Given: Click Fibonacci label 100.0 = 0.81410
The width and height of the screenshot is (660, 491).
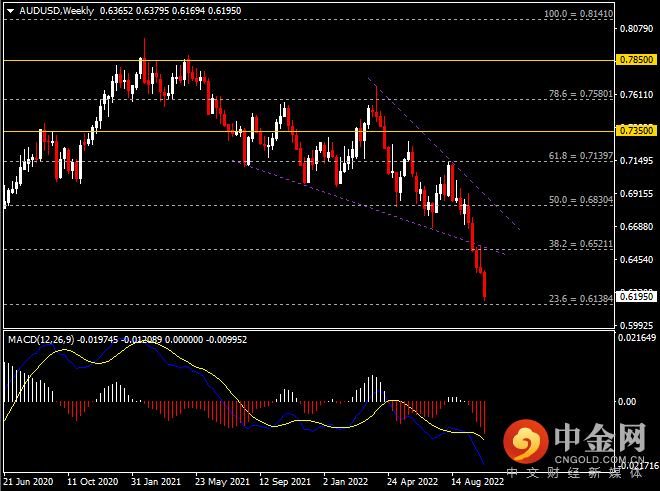Looking at the screenshot, I should click(x=578, y=14).
